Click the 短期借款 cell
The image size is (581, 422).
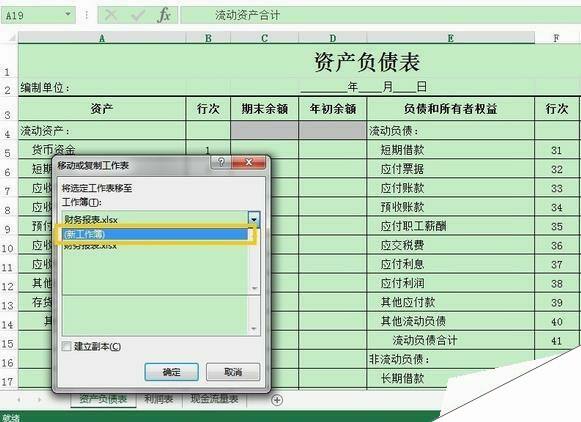tap(451, 150)
